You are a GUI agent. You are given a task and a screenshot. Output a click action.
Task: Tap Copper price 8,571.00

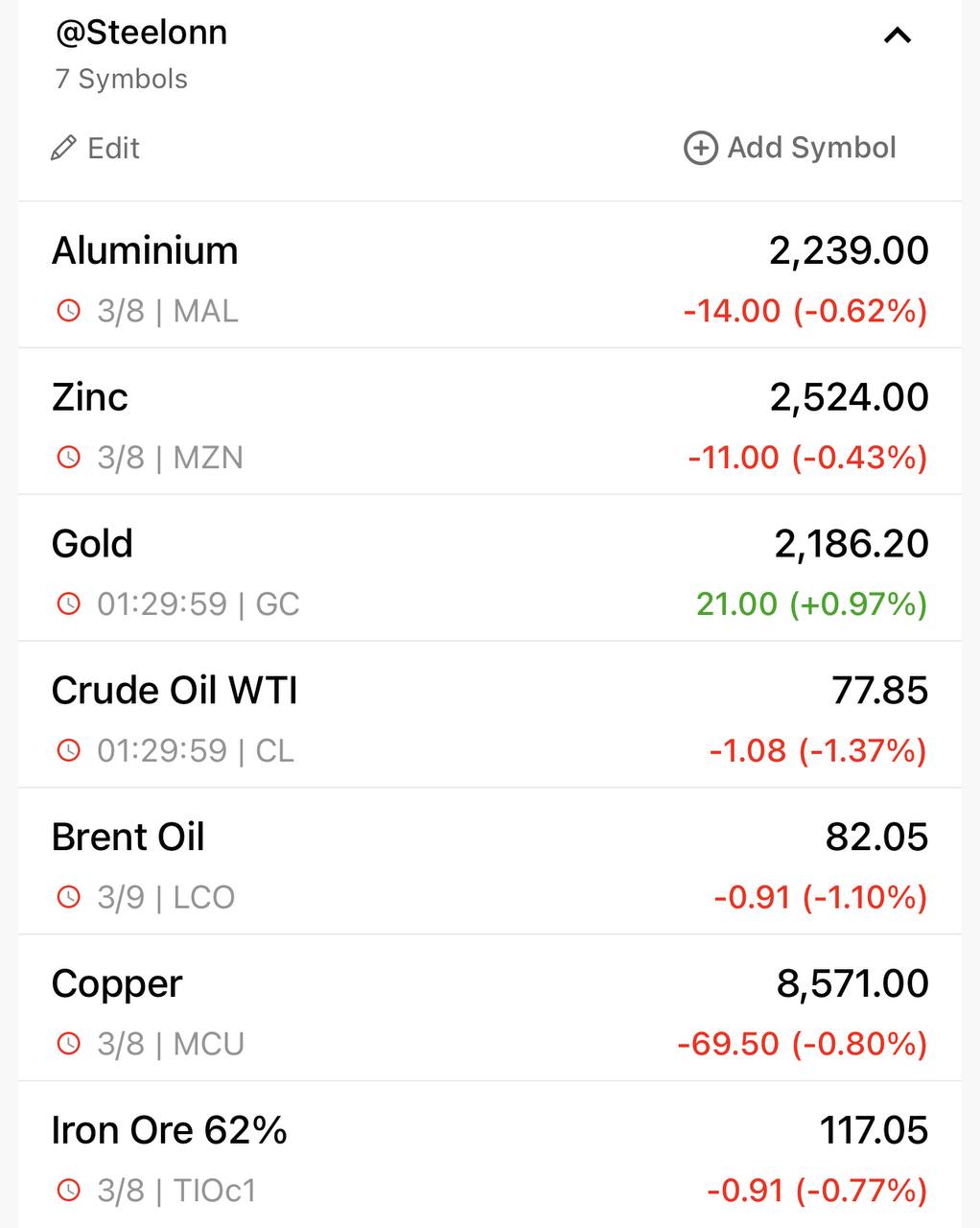852,983
